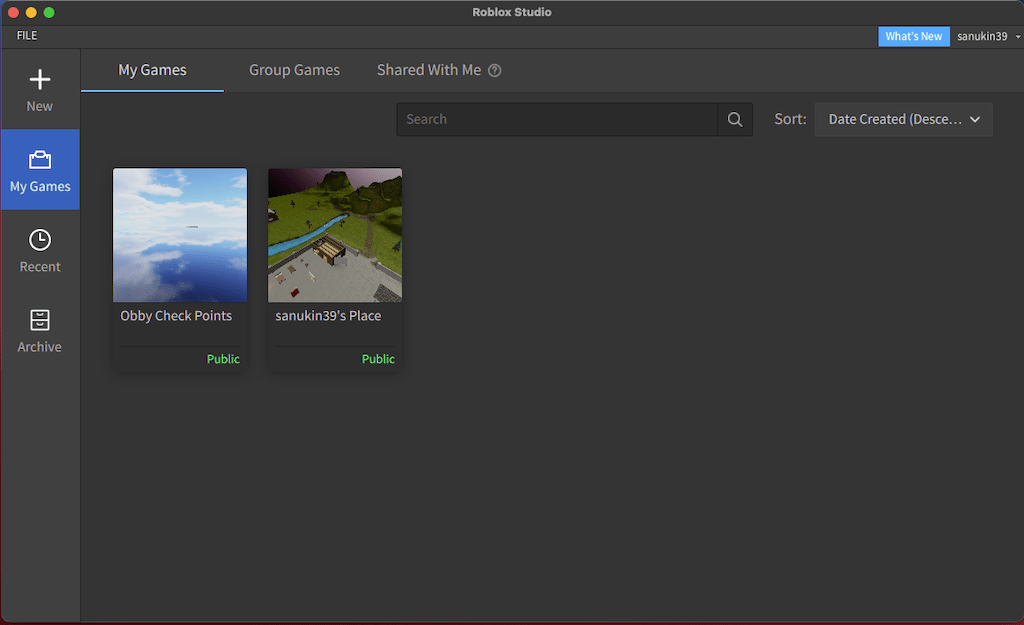The width and height of the screenshot is (1024, 625).
Task: Switch to the My Games tab
Action: 152,70
